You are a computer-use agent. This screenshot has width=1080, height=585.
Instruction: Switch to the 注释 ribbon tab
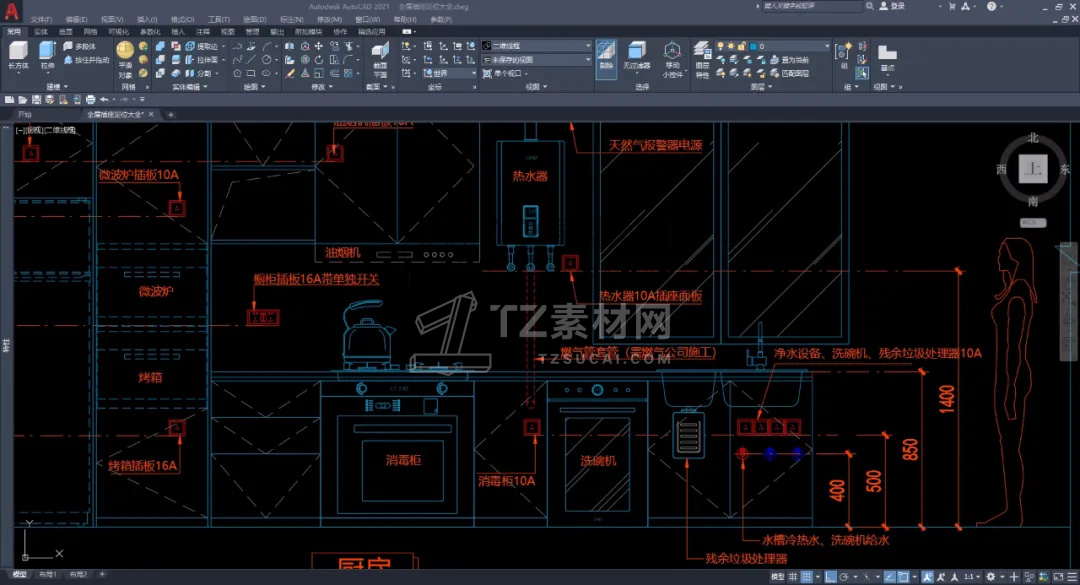(202, 32)
